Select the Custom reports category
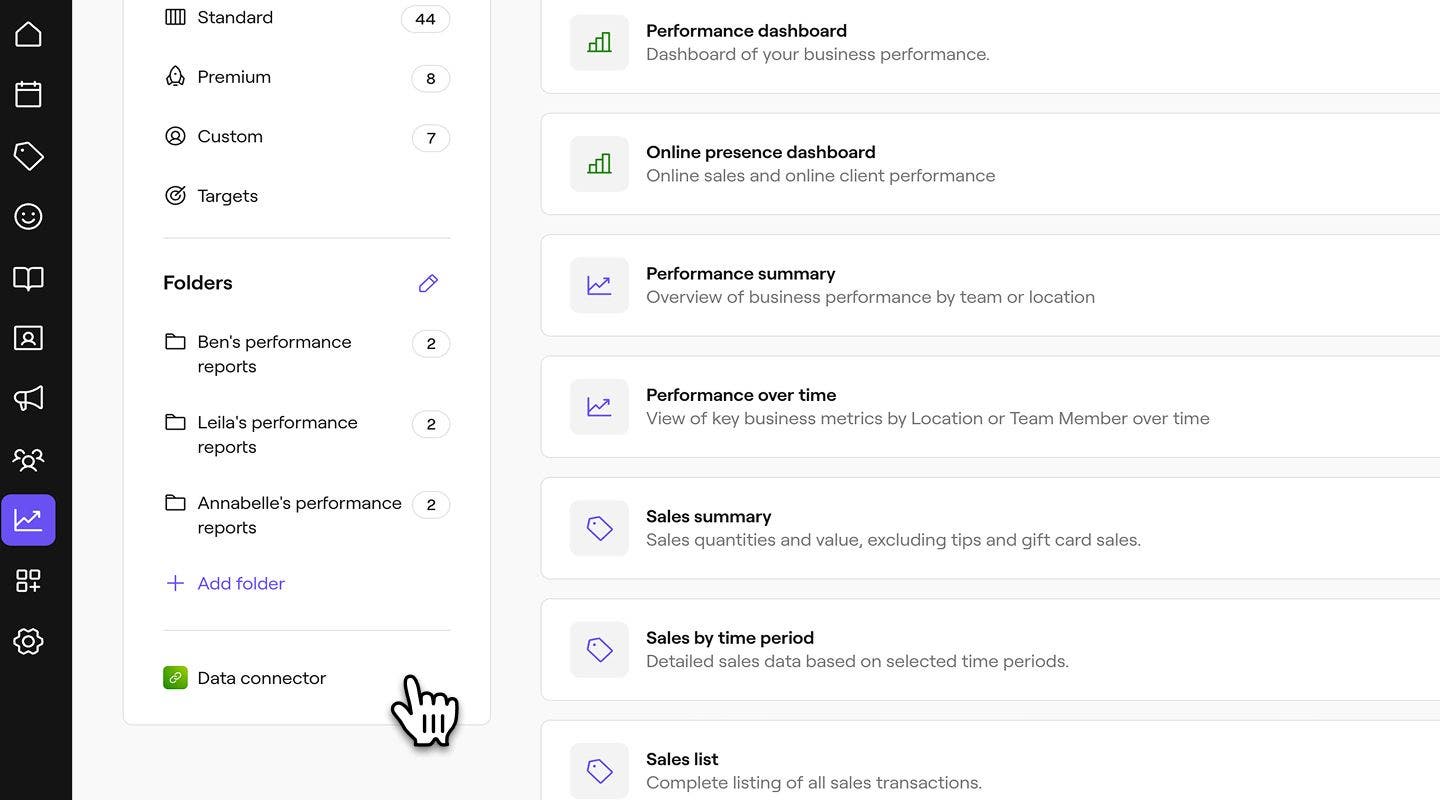This screenshot has width=1440, height=800. coord(230,137)
